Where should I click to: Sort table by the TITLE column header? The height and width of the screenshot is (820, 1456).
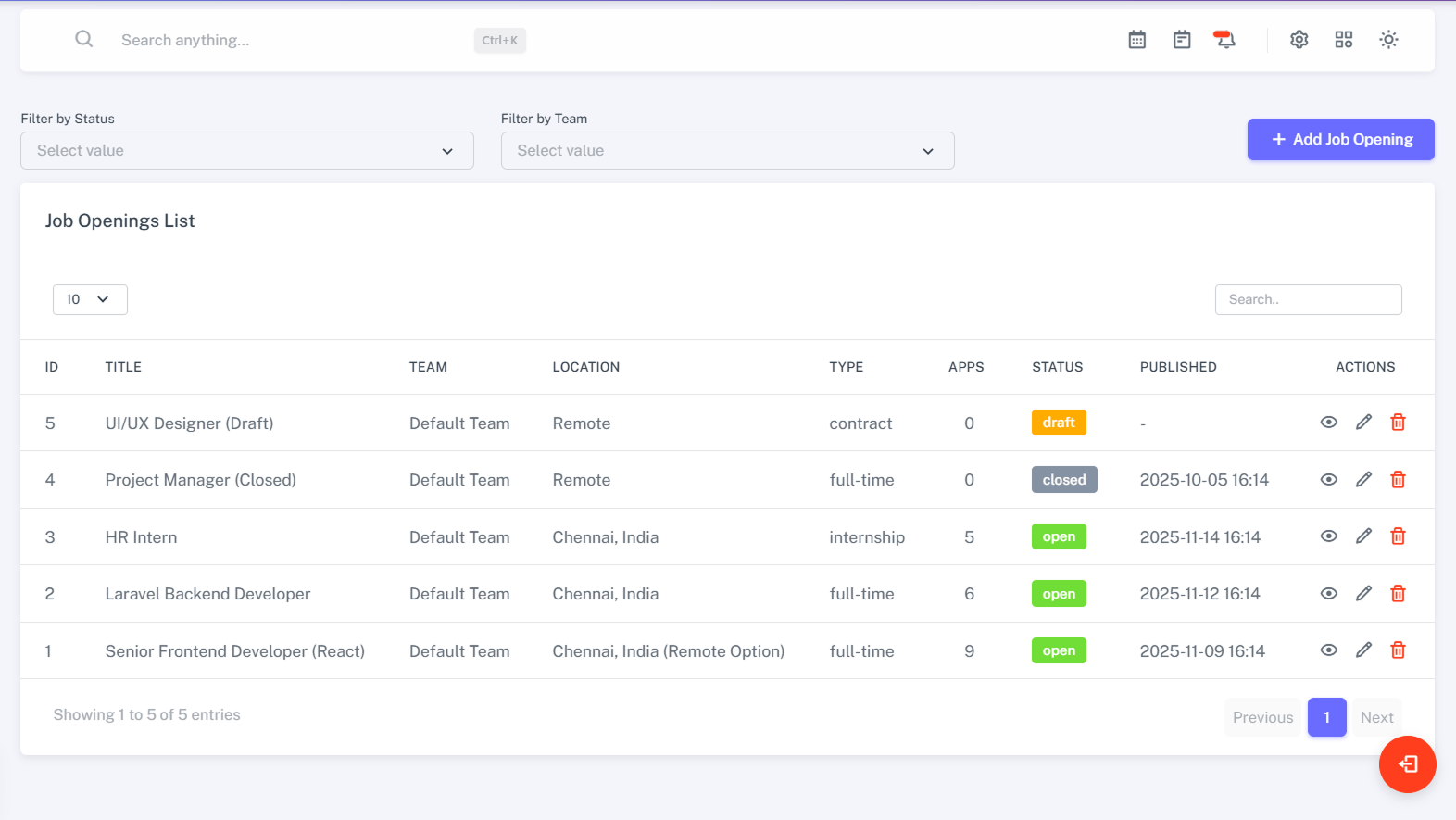coord(123,367)
